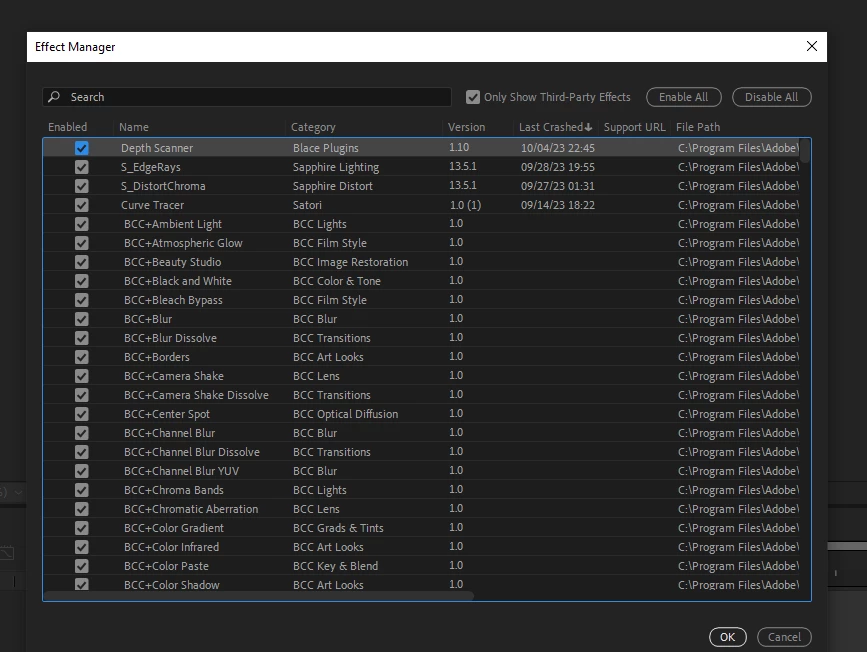Click the BCC Grads & Tints cell
Screen dimensions: 867x652
pyautogui.click(x=338, y=528)
